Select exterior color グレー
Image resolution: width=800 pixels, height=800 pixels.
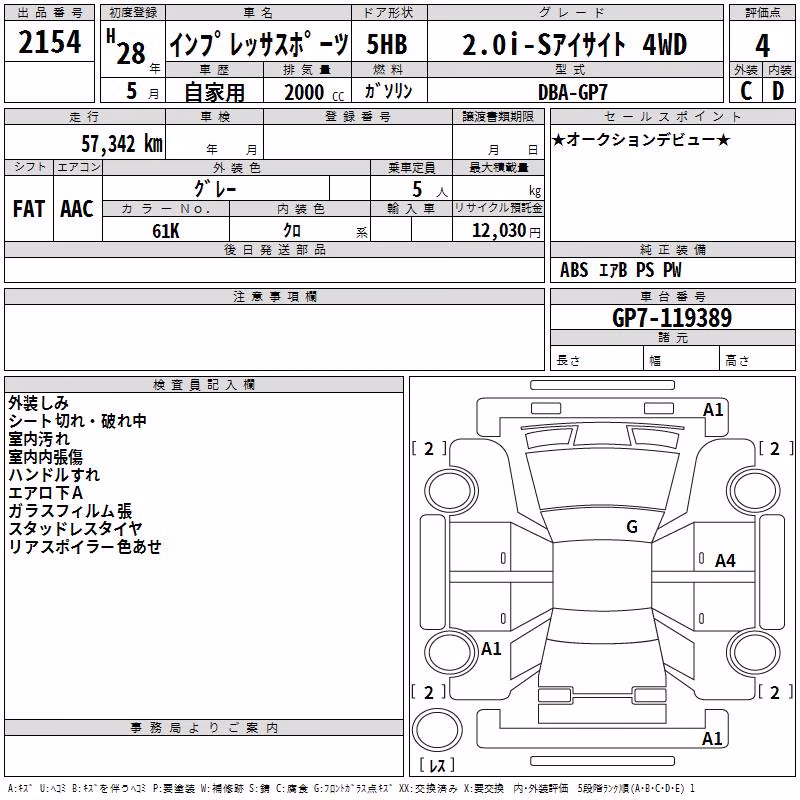215,189
